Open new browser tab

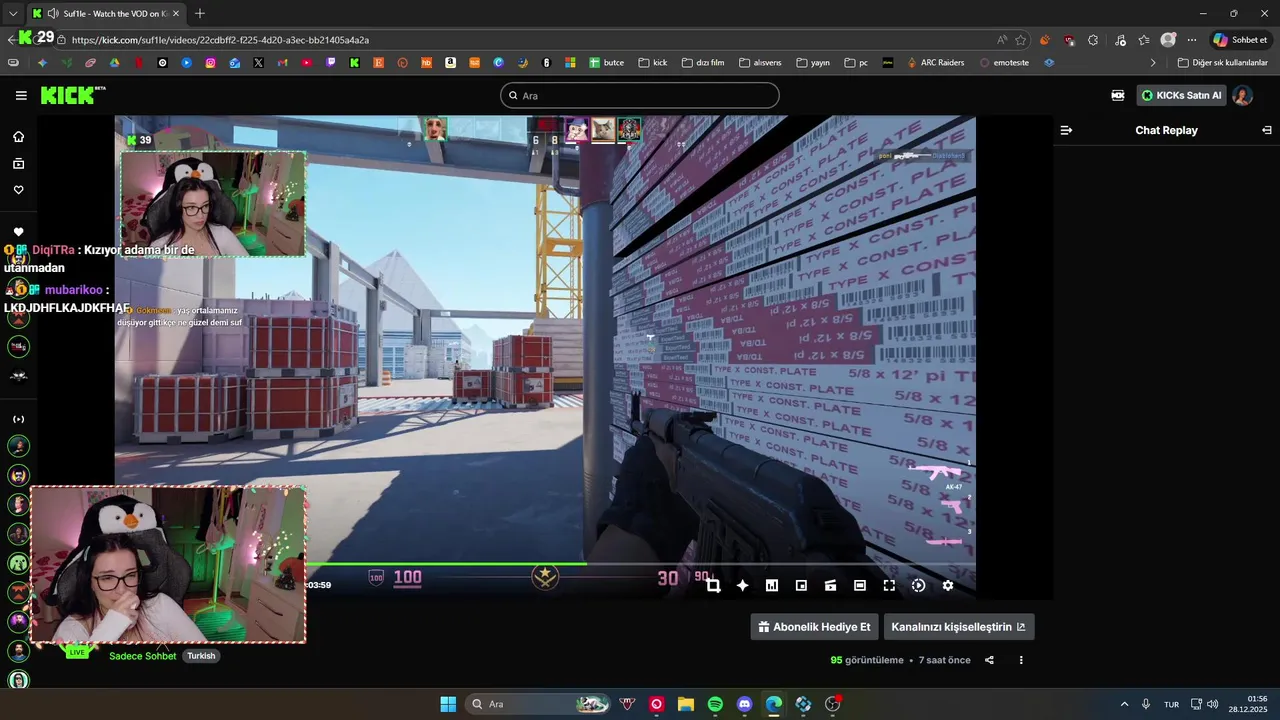(x=200, y=13)
